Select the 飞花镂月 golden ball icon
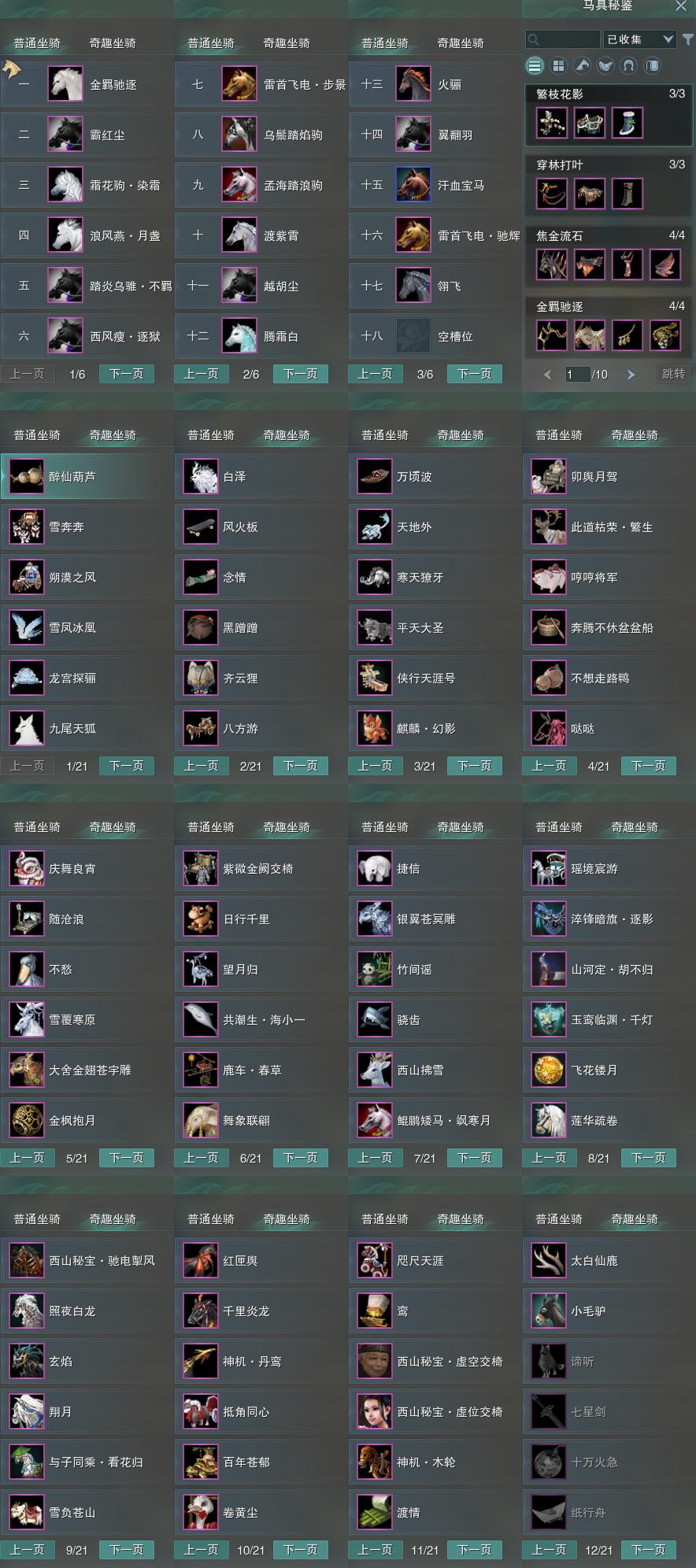Image resolution: width=696 pixels, height=1568 pixels. pos(548,1071)
